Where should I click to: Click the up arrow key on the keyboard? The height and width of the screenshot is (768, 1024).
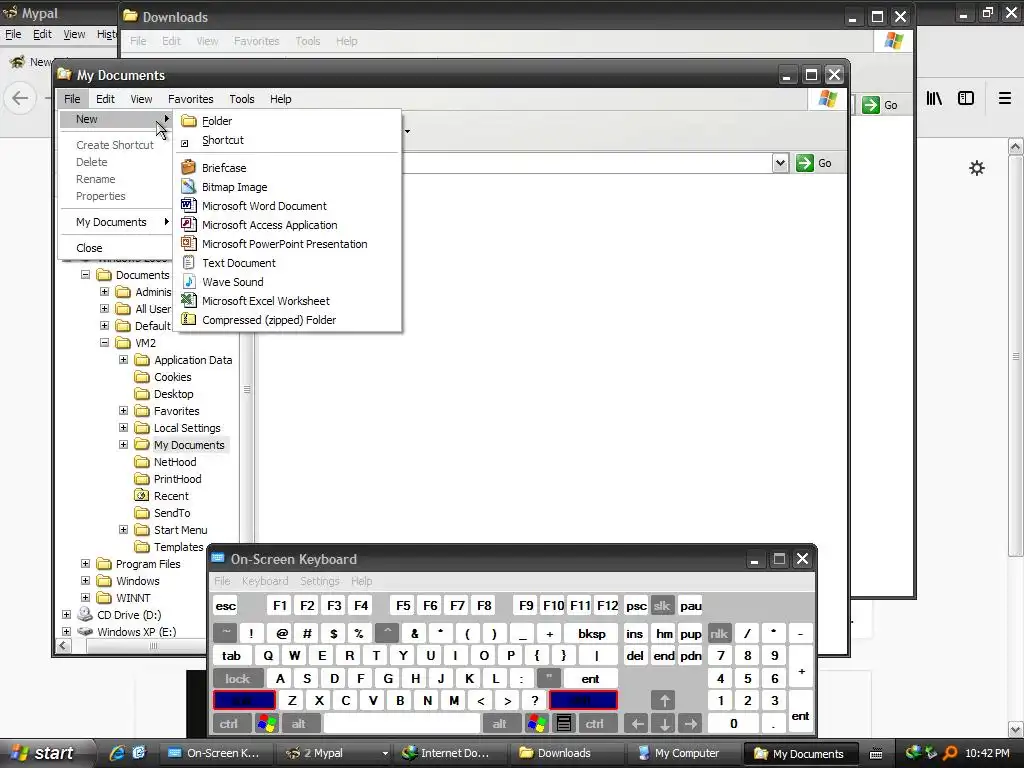(664, 701)
